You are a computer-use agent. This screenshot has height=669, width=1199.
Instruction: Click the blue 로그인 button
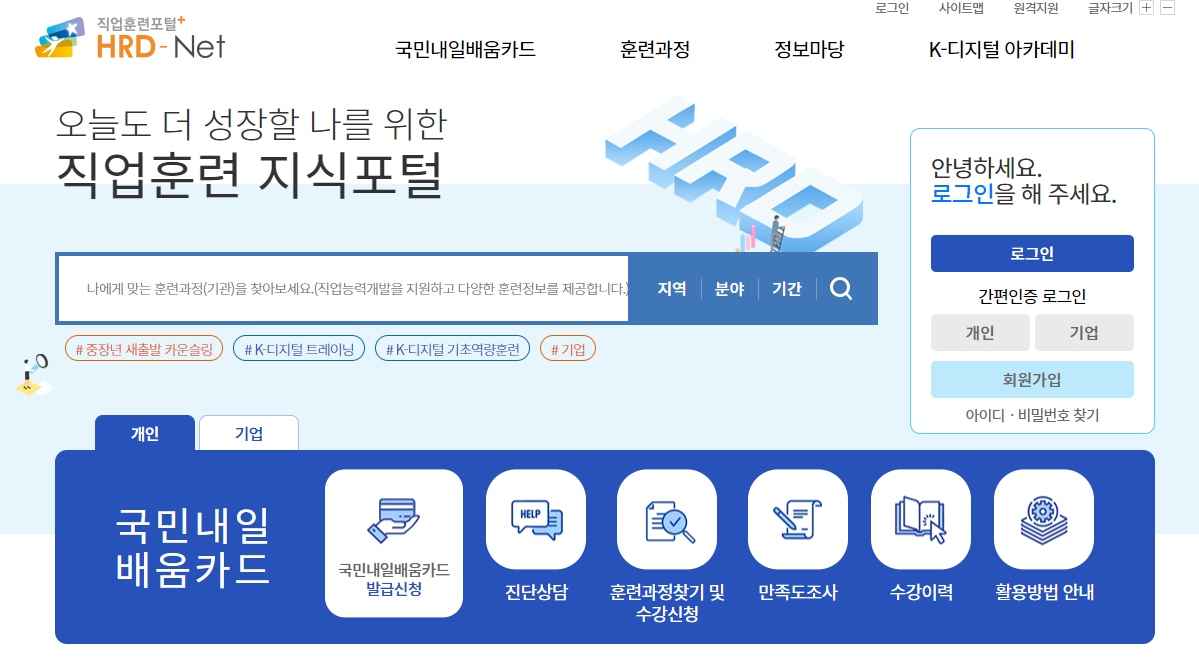pos(1032,254)
